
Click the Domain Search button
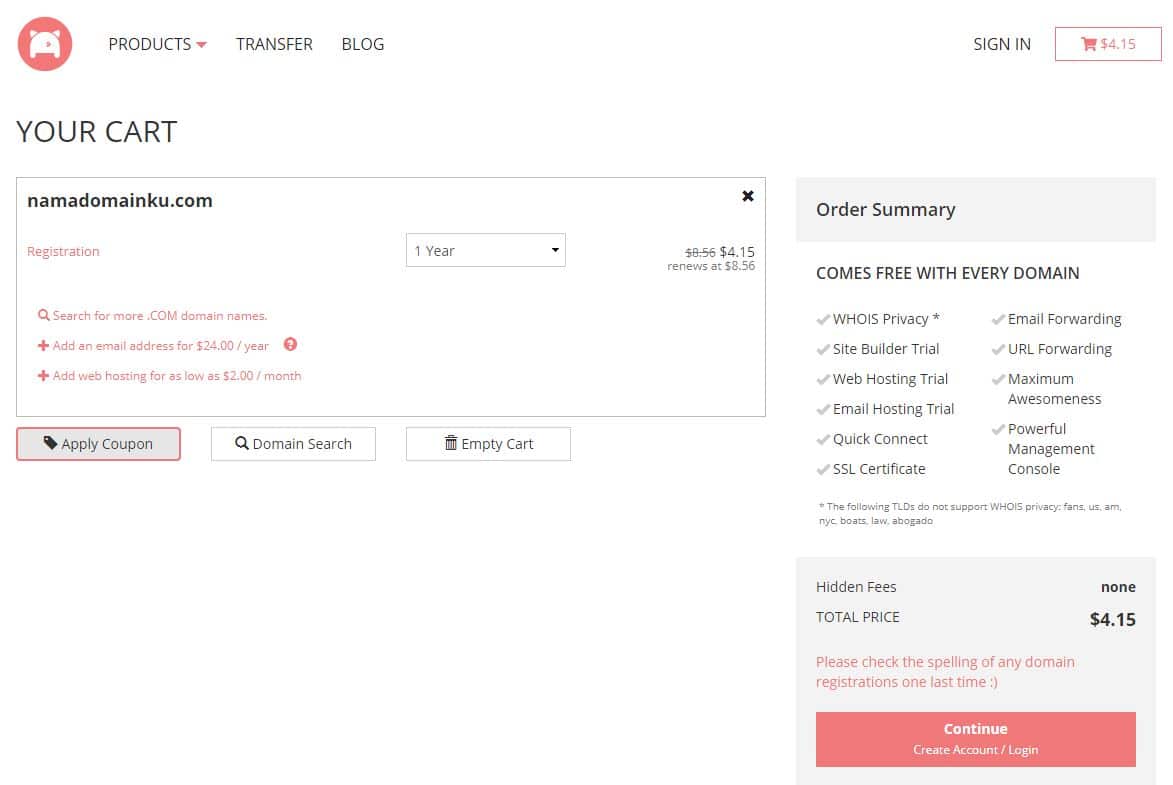(293, 444)
